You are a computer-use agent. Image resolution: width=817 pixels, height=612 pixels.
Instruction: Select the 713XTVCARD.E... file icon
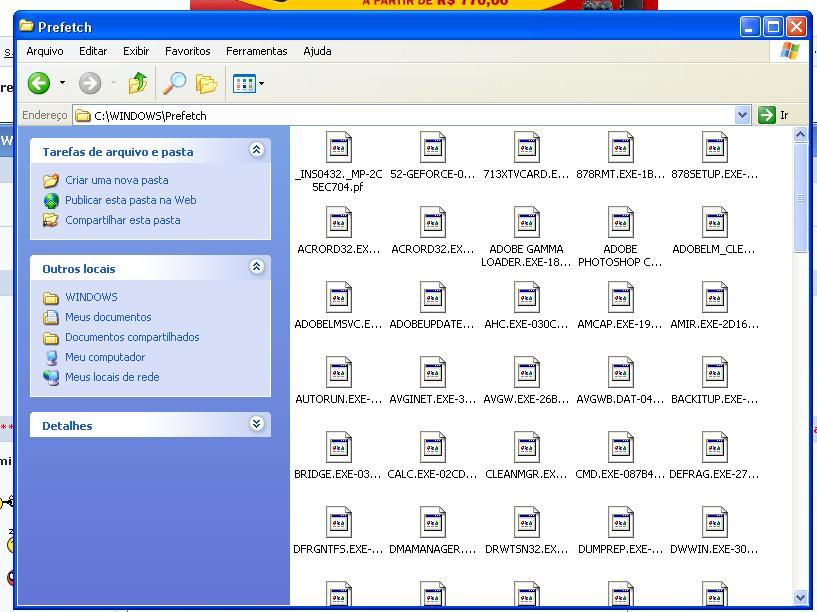pyautogui.click(x=527, y=147)
